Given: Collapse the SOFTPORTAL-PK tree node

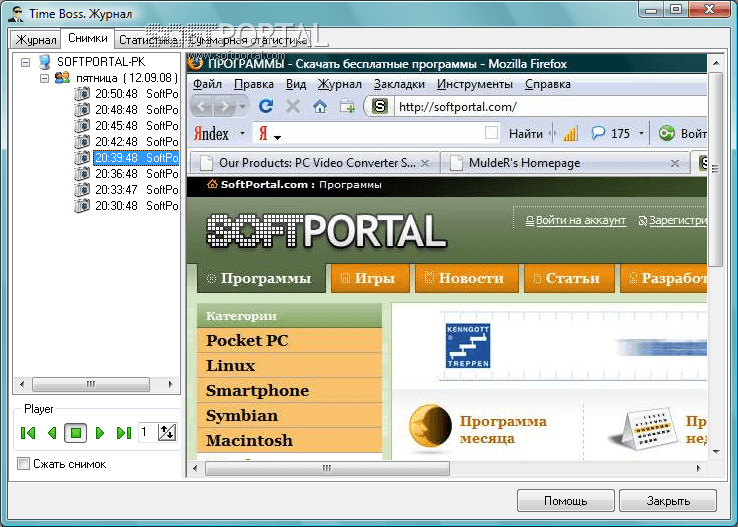Looking at the screenshot, I should pyautogui.click(x=25, y=62).
